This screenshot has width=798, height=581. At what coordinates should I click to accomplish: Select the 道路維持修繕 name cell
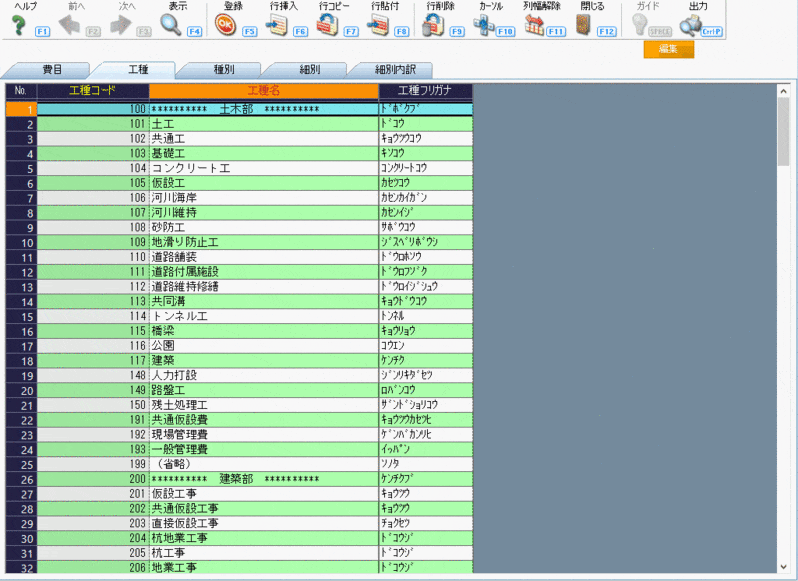[264, 286]
